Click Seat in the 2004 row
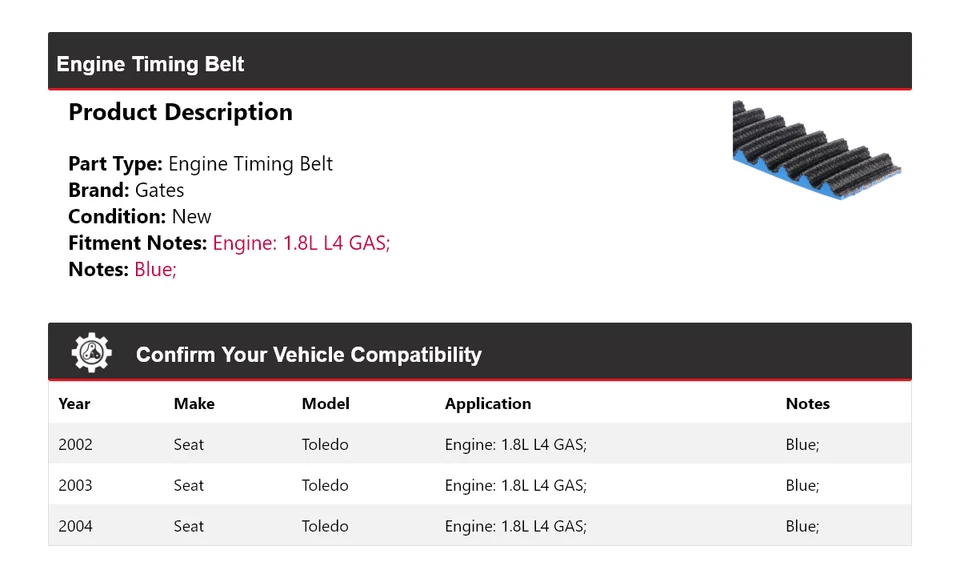This screenshot has width=960, height=578. (189, 526)
